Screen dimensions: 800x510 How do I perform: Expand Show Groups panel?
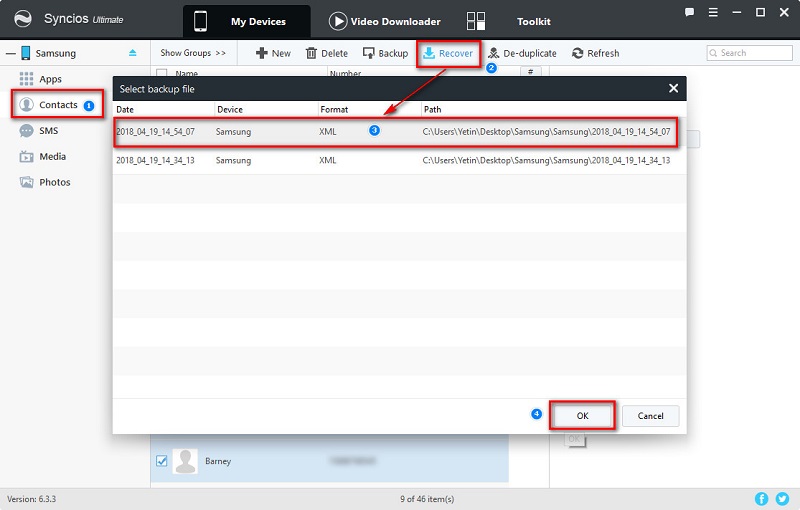(193, 53)
